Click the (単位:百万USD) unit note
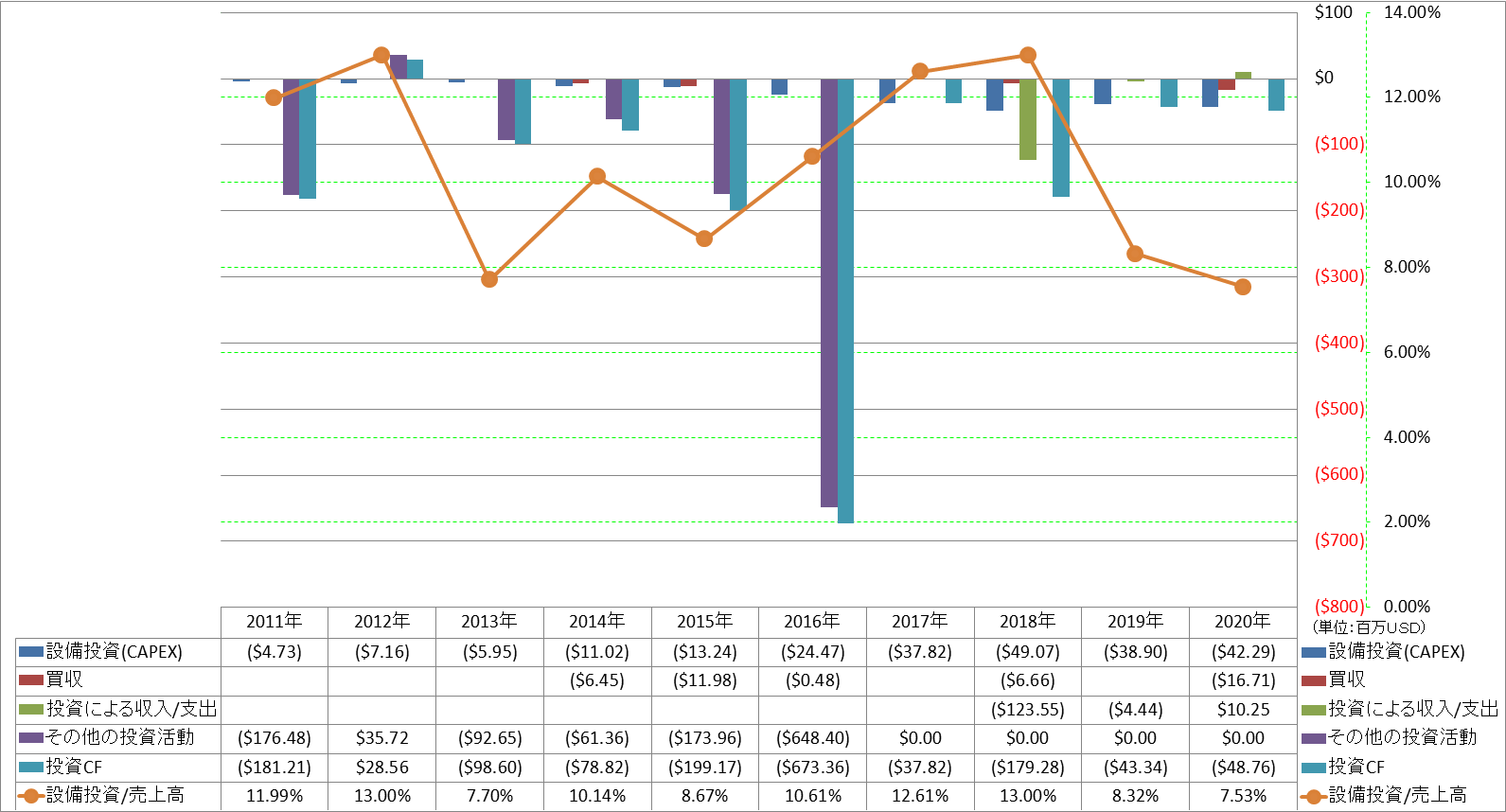Viewport: 1506px width, 812px height. (1369, 627)
